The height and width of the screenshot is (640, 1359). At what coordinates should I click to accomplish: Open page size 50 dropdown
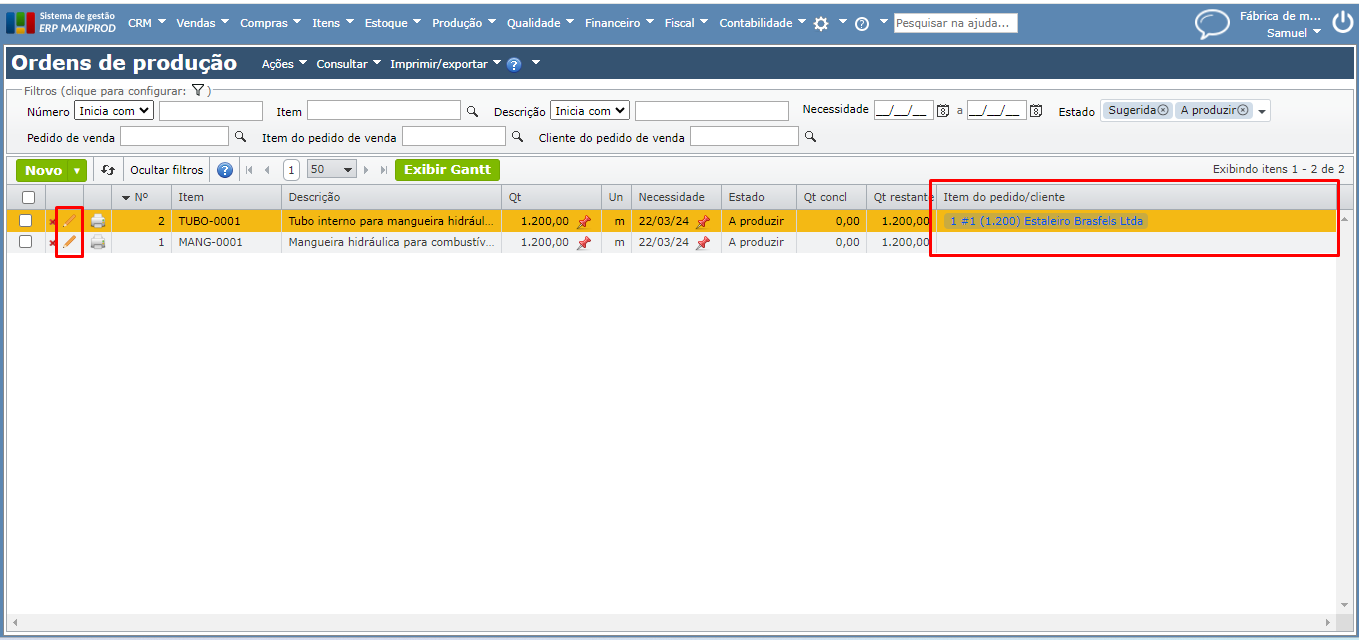(332, 170)
